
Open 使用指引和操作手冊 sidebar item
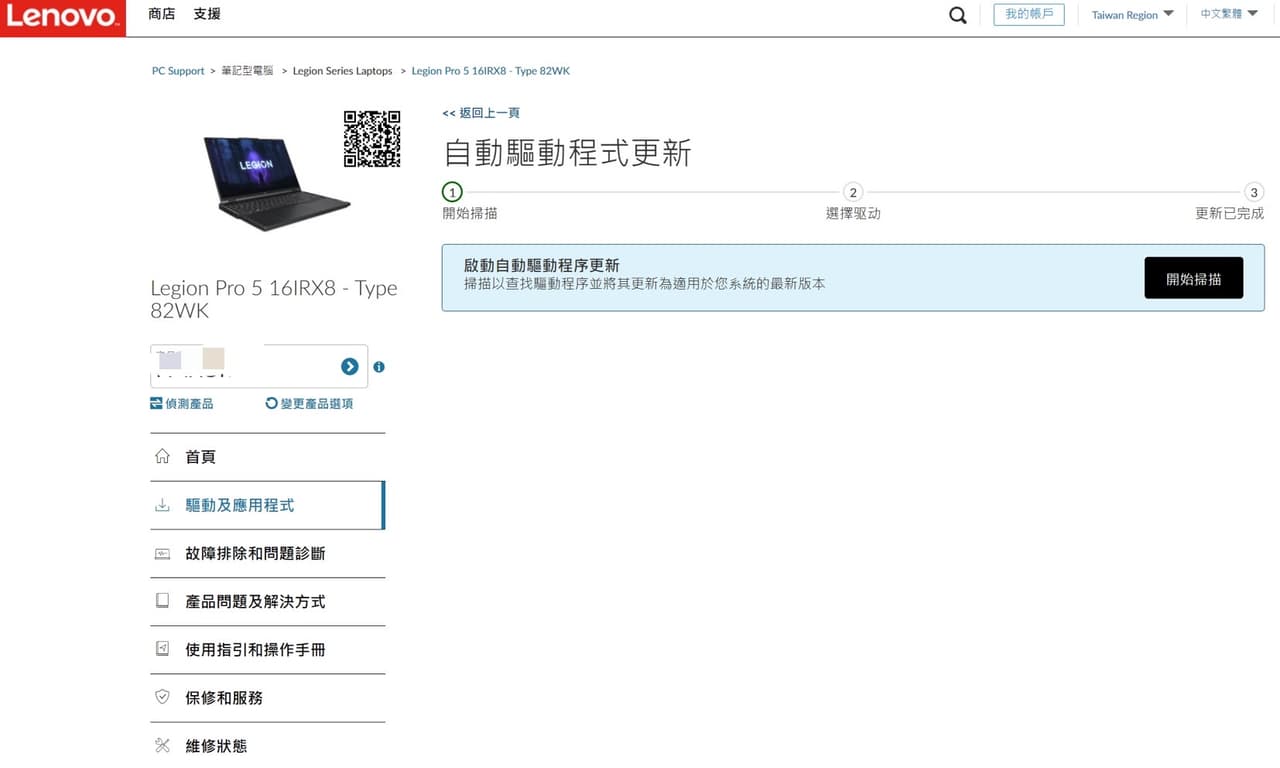(267, 649)
